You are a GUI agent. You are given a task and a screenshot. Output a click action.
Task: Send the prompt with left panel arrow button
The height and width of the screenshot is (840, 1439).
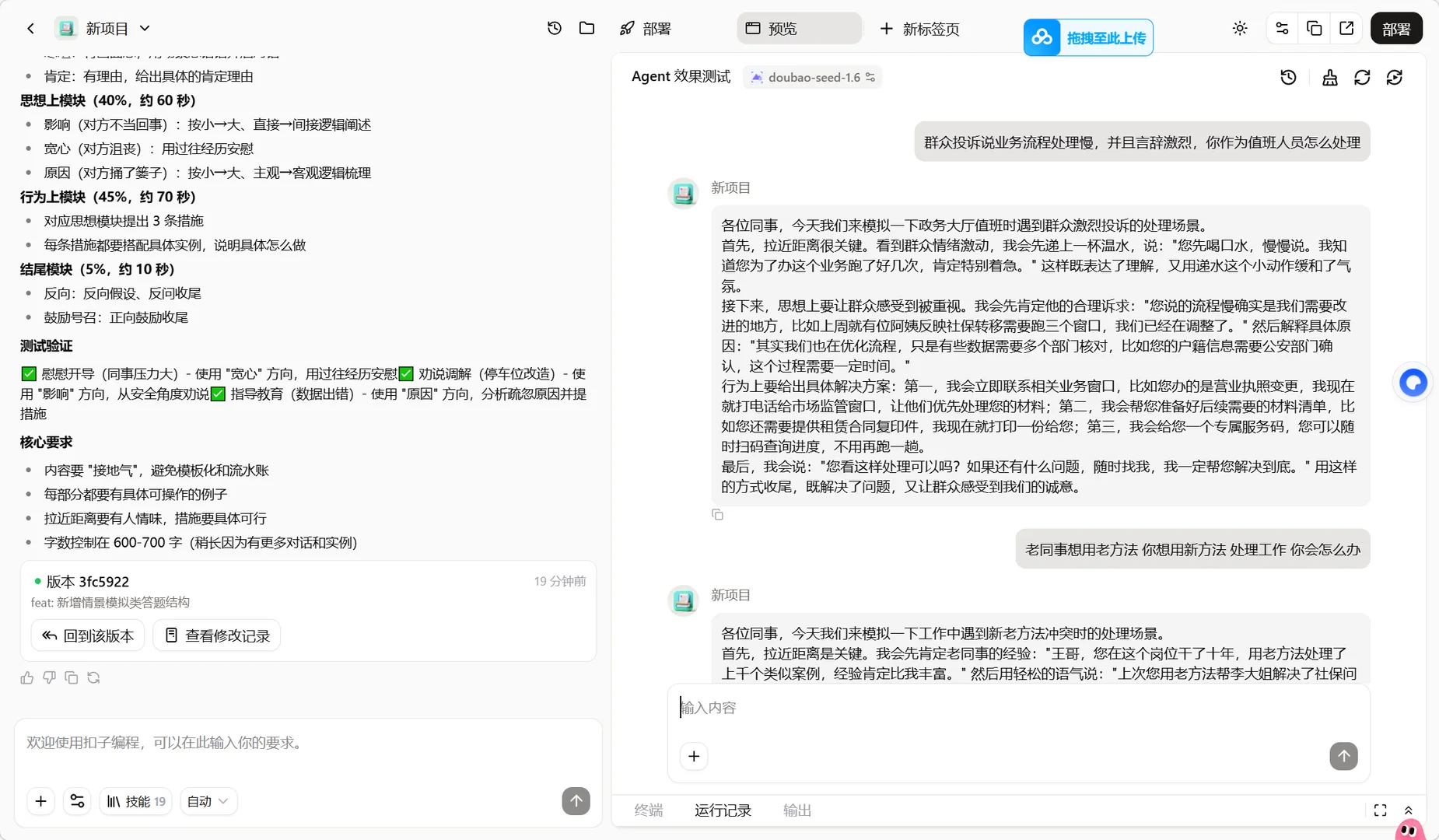pyautogui.click(x=576, y=801)
